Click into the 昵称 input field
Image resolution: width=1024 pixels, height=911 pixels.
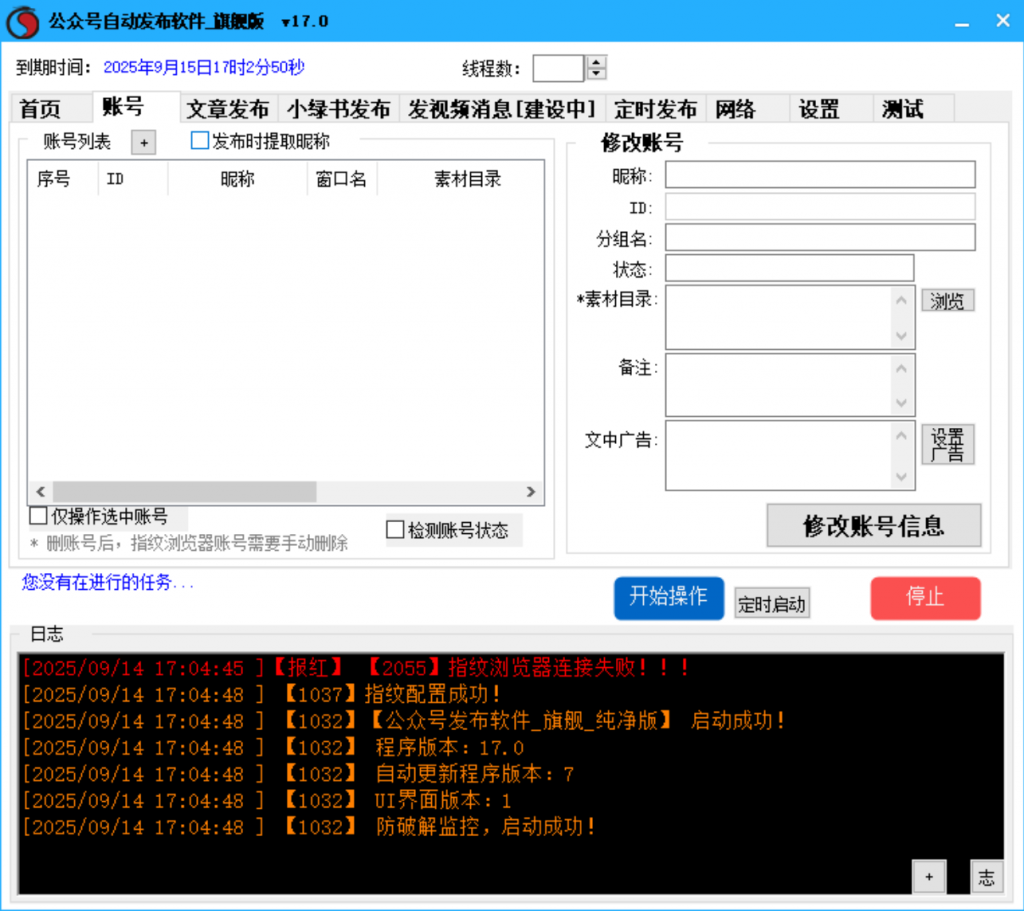pos(819,175)
